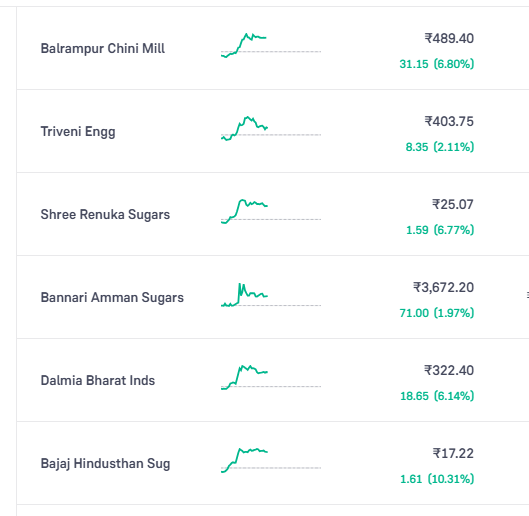View the Shree Renuka Sugars sparkline chart

click(271, 211)
